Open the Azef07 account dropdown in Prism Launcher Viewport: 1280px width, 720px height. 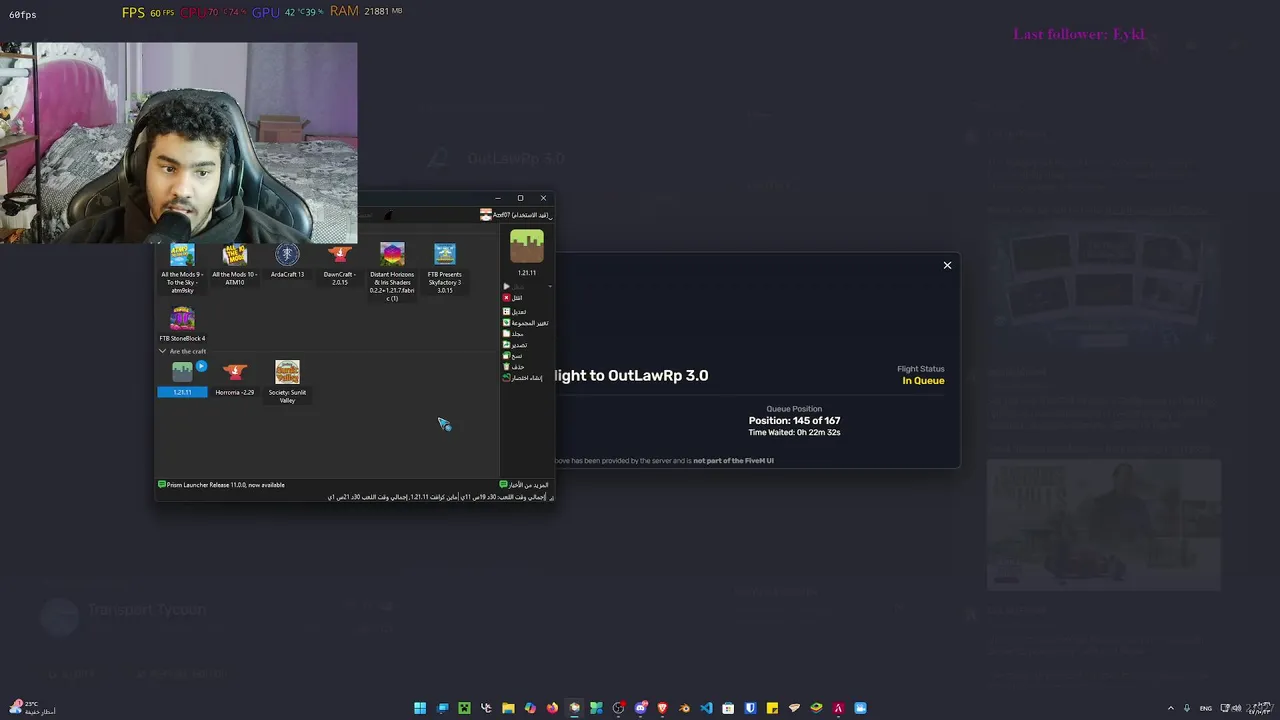click(515, 215)
